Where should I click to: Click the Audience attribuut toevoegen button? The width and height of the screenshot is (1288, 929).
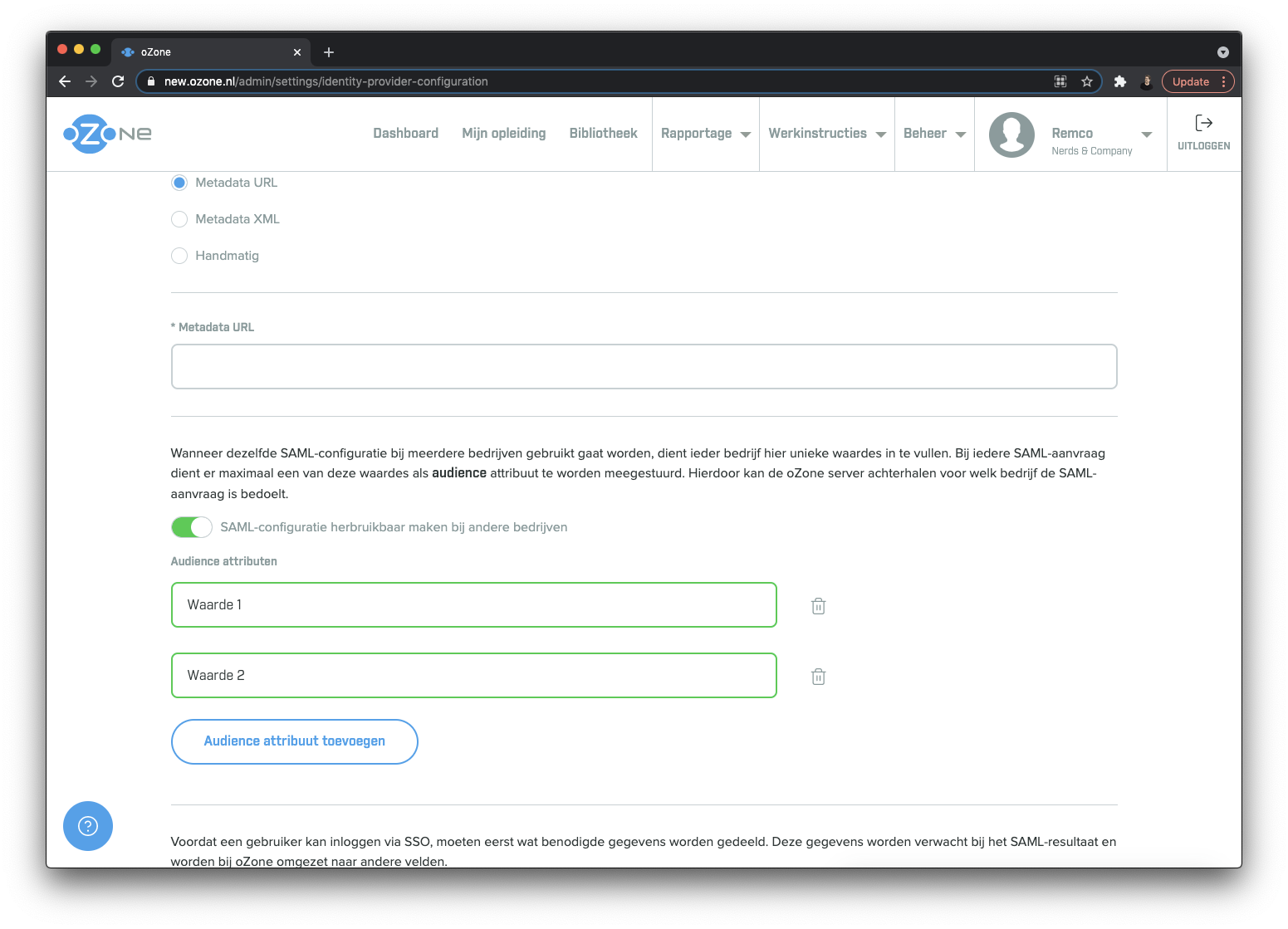coord(294,741)
